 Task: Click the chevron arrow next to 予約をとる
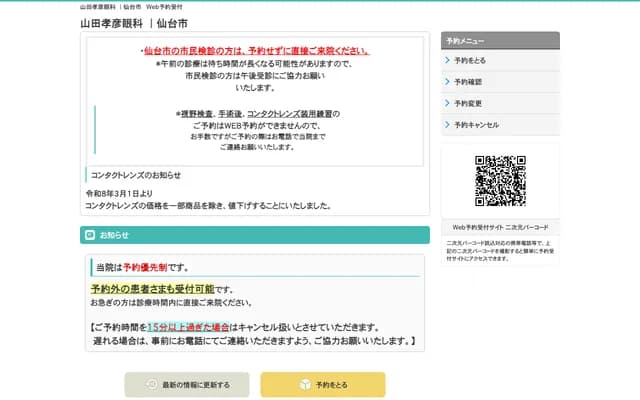(x=446, y=60)
